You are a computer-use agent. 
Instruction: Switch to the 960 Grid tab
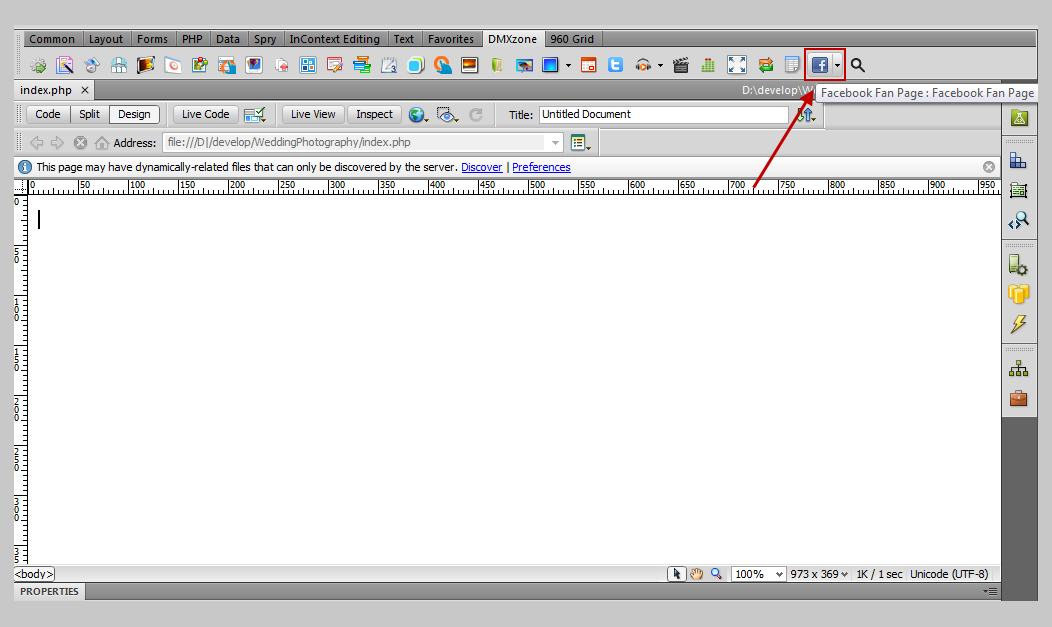572,39
